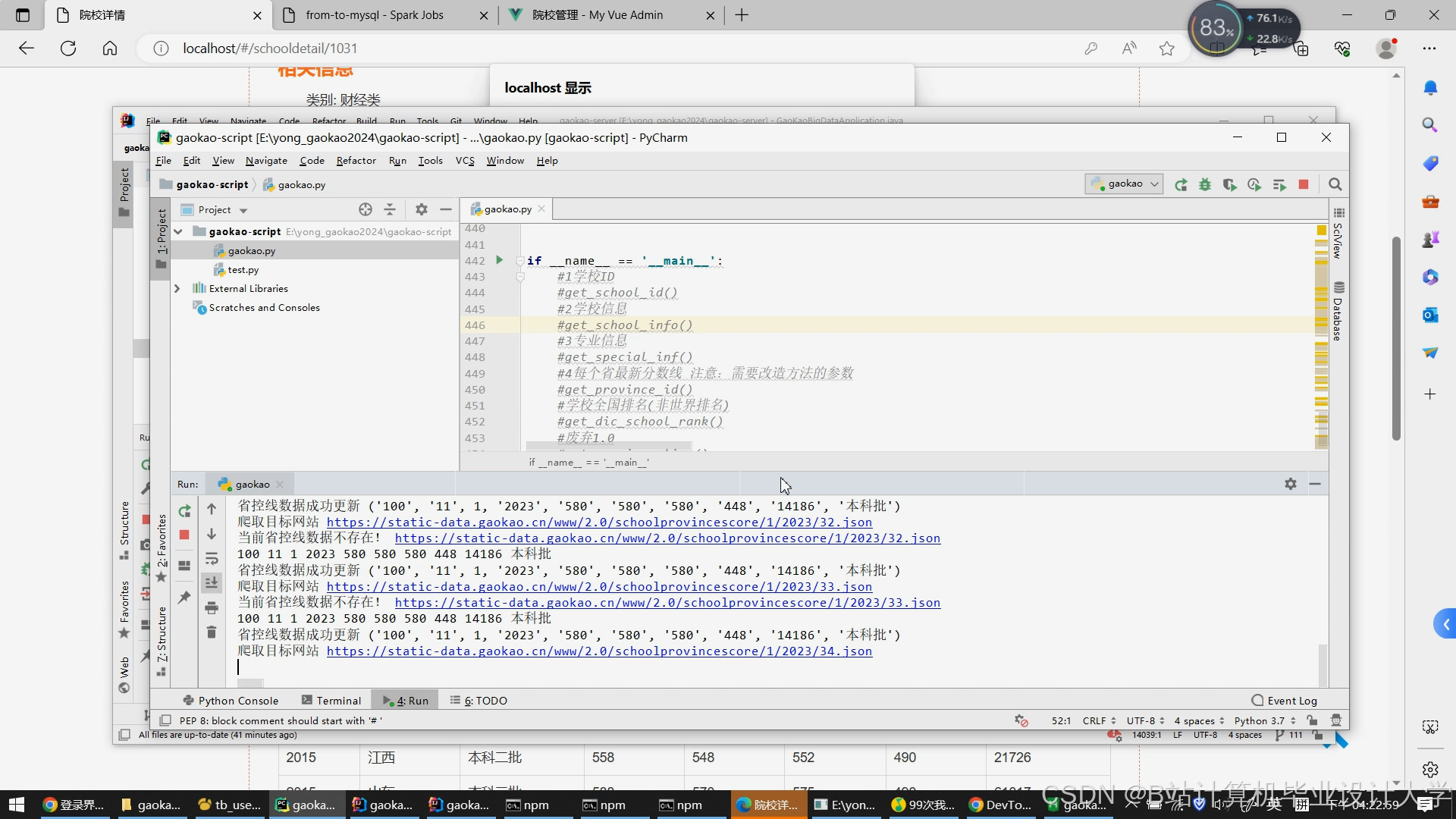The image size is (1456, 819).
Task: Click the run gutter arrow at line 442
Action: point(499,260)
